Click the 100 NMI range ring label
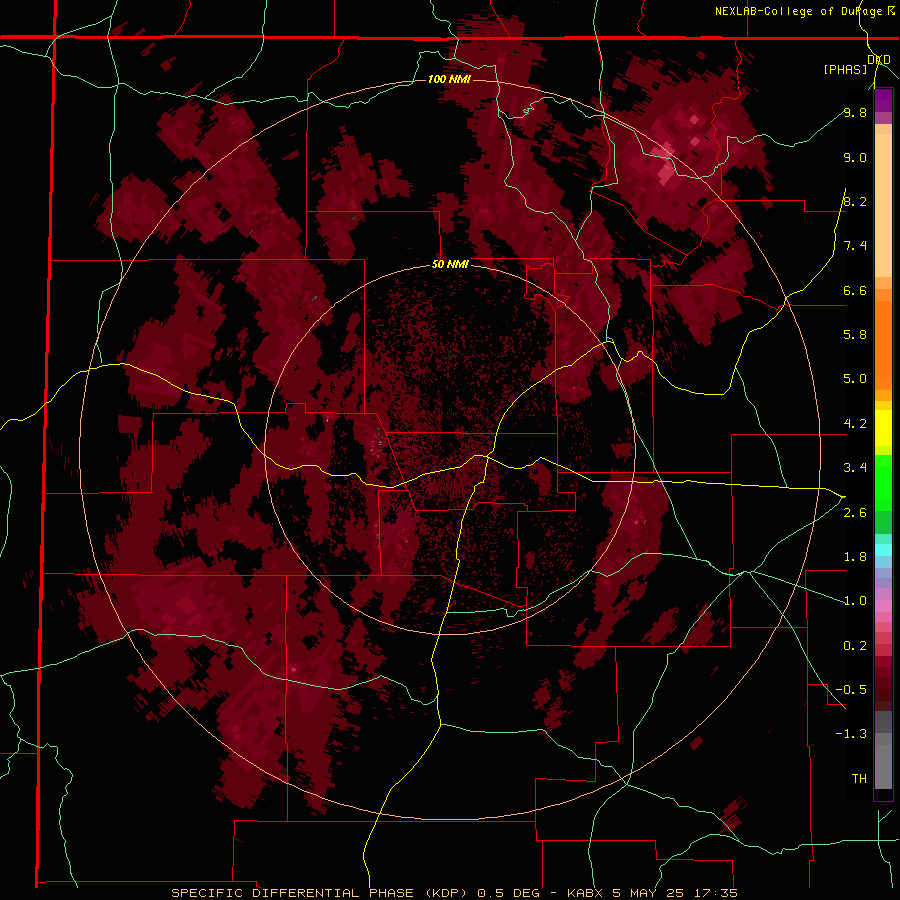Screen dimensions: 900x900 (x=449, y=79)
